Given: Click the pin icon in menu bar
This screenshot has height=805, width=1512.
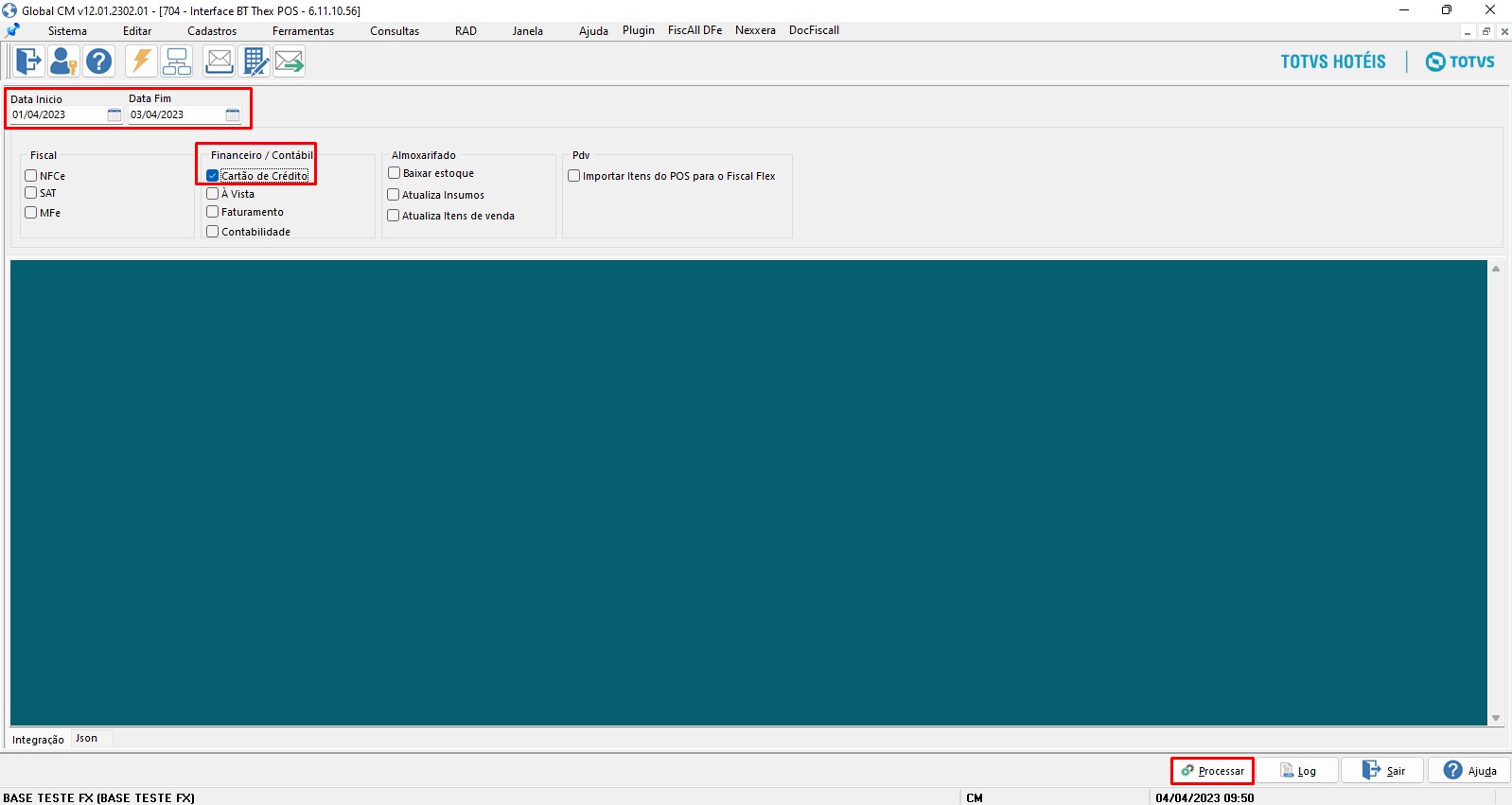Looking at the screenshot, I should (x=13, y=30).
